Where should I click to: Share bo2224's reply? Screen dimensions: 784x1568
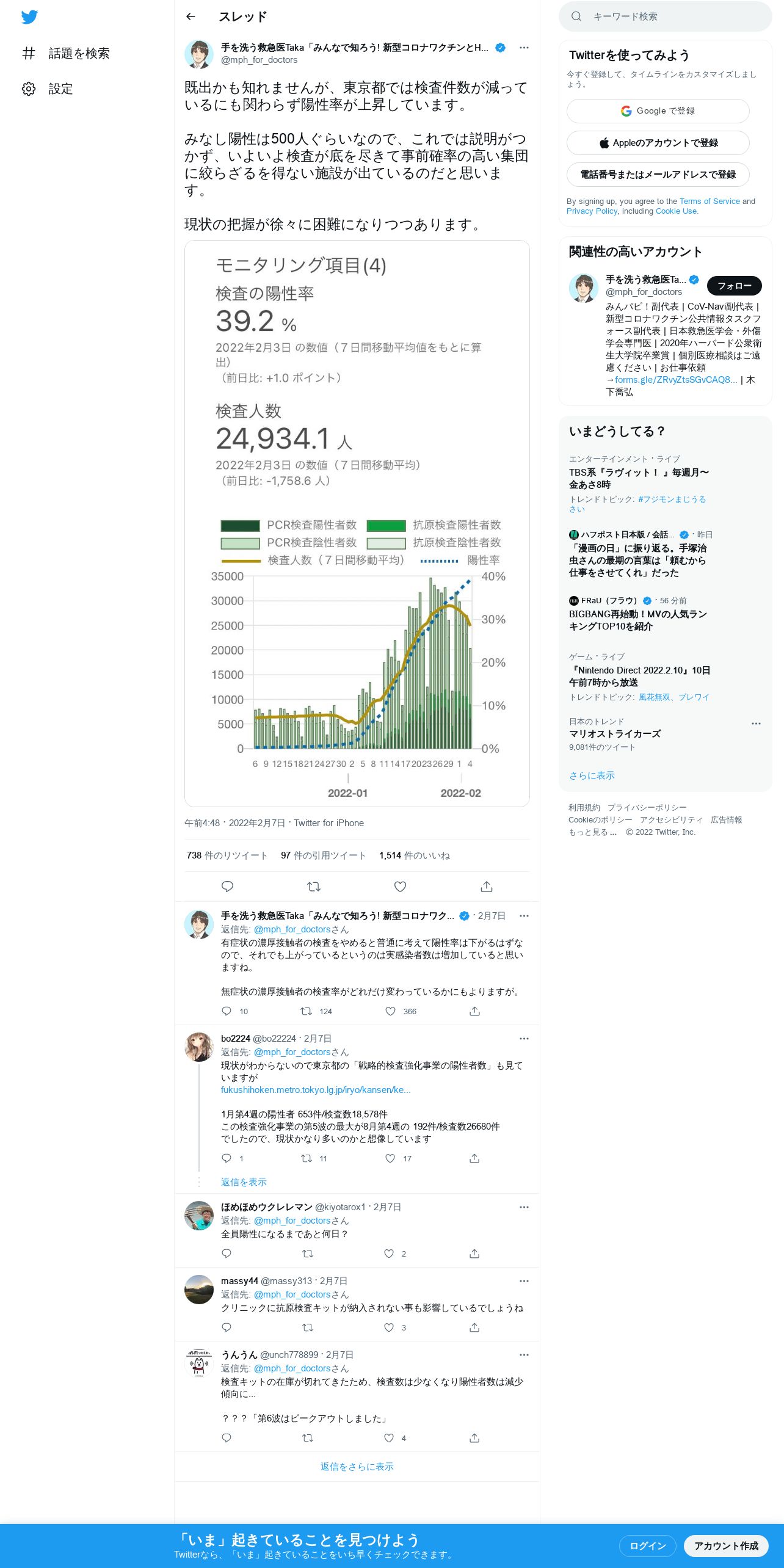474,1158
